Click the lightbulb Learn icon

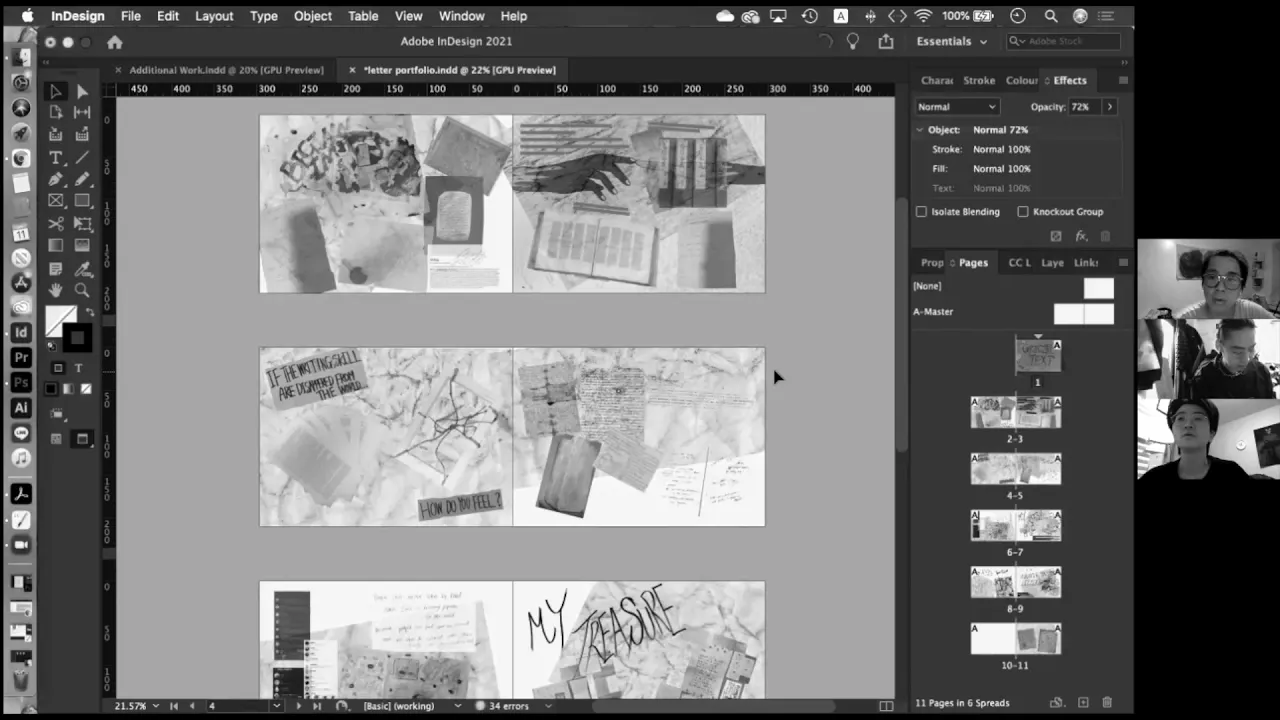coord(853,41)
